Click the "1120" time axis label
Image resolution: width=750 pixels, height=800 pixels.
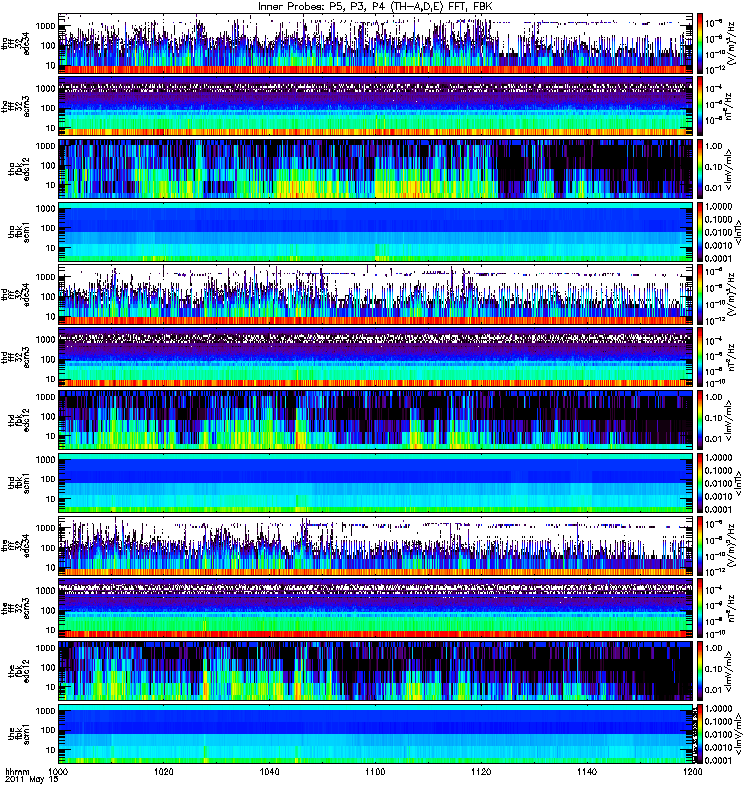click(x=481, y=772)
